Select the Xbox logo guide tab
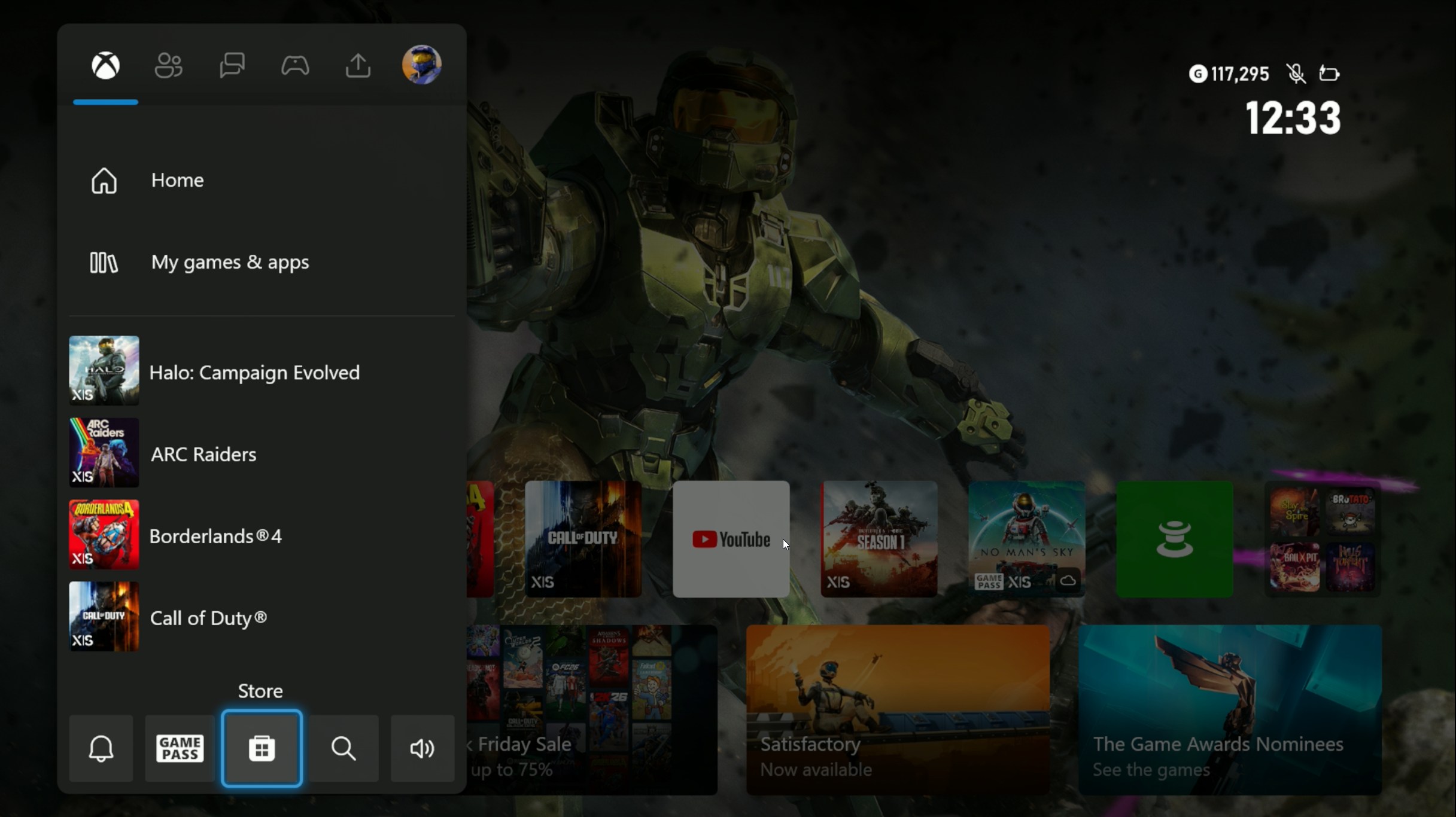1456x817 pixels. tap(105, 65)
